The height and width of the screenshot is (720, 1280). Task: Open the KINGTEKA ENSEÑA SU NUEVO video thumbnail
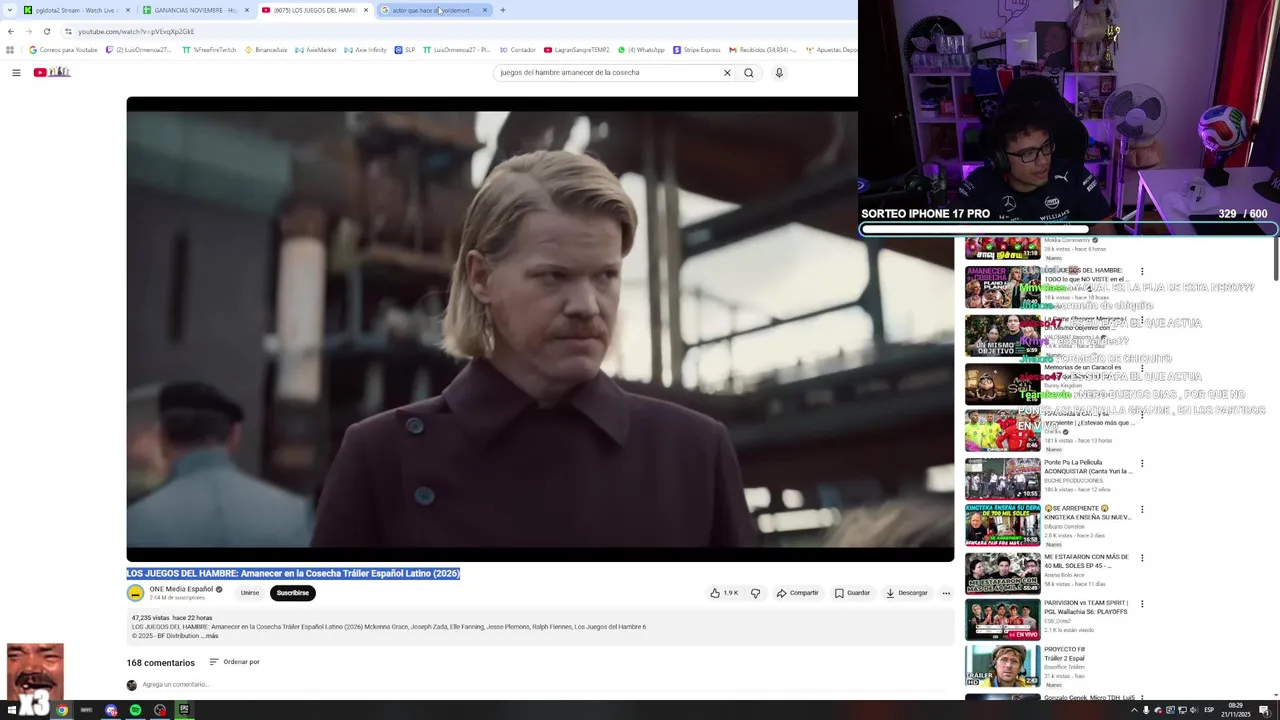pyautogui.click(x=1002, y=525)
